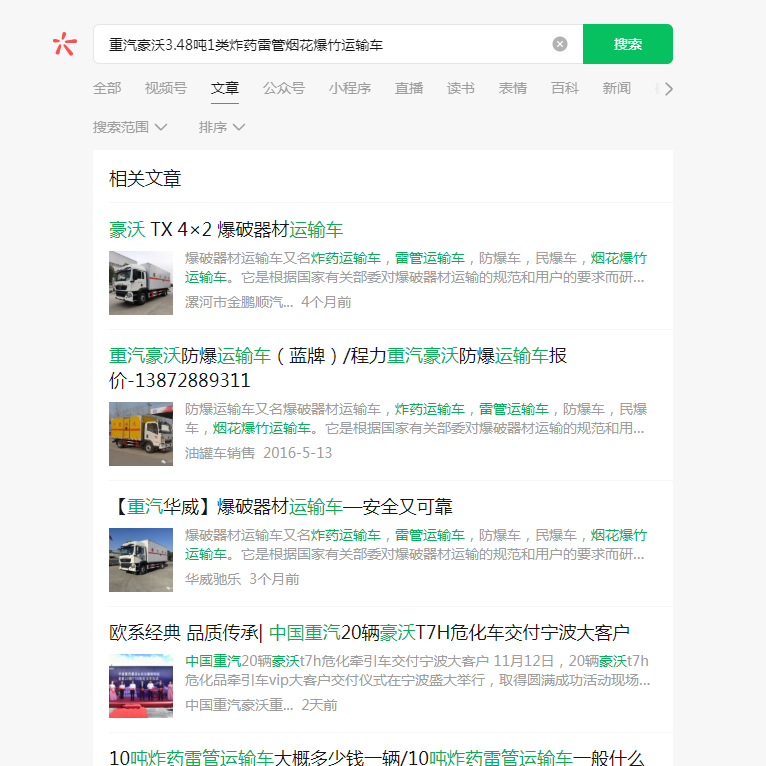Click source 漯河市金鹏顺汽...
Screen dimensions: 766x766
point(239,302)
